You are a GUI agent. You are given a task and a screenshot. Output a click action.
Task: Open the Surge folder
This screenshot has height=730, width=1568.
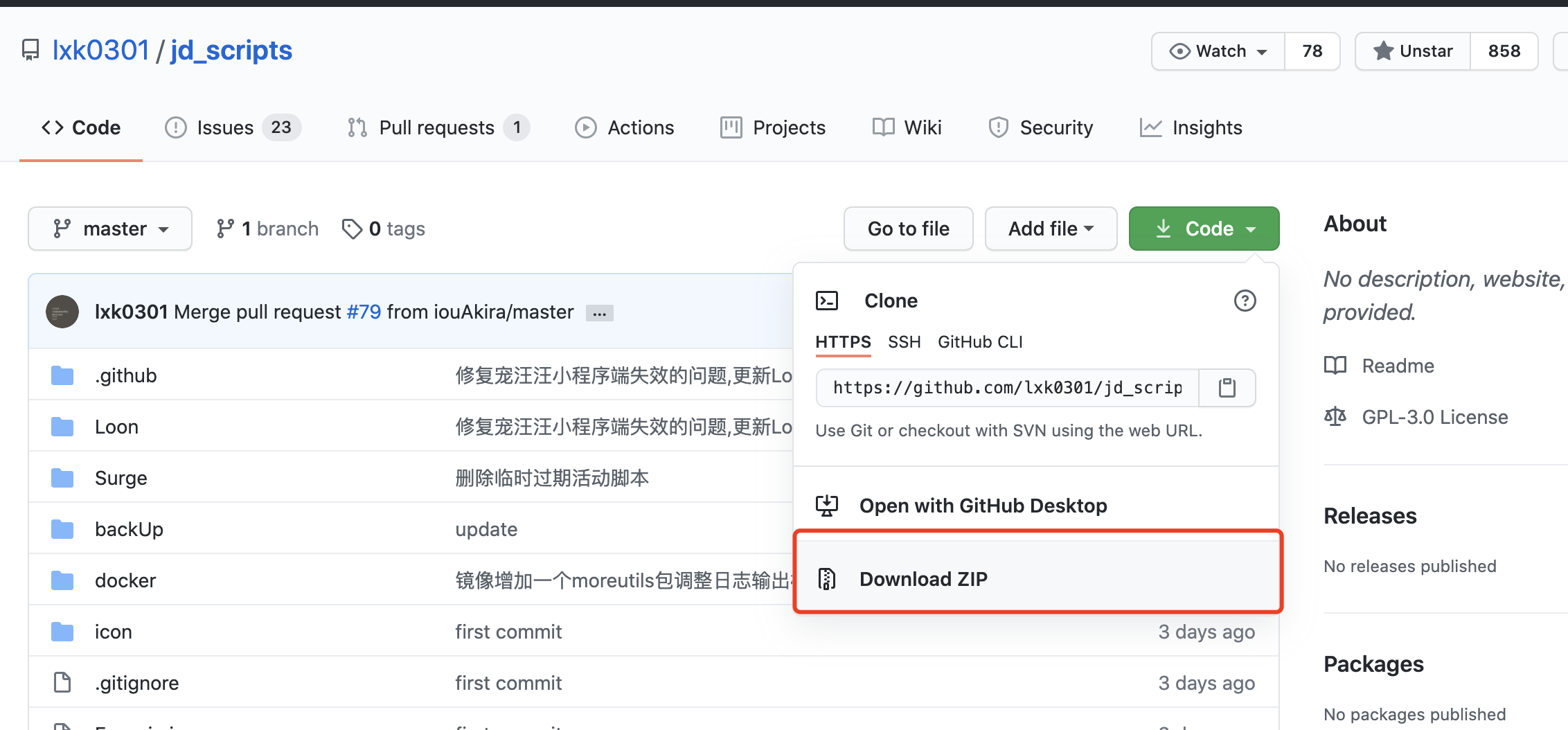click(x=121, y=478)
